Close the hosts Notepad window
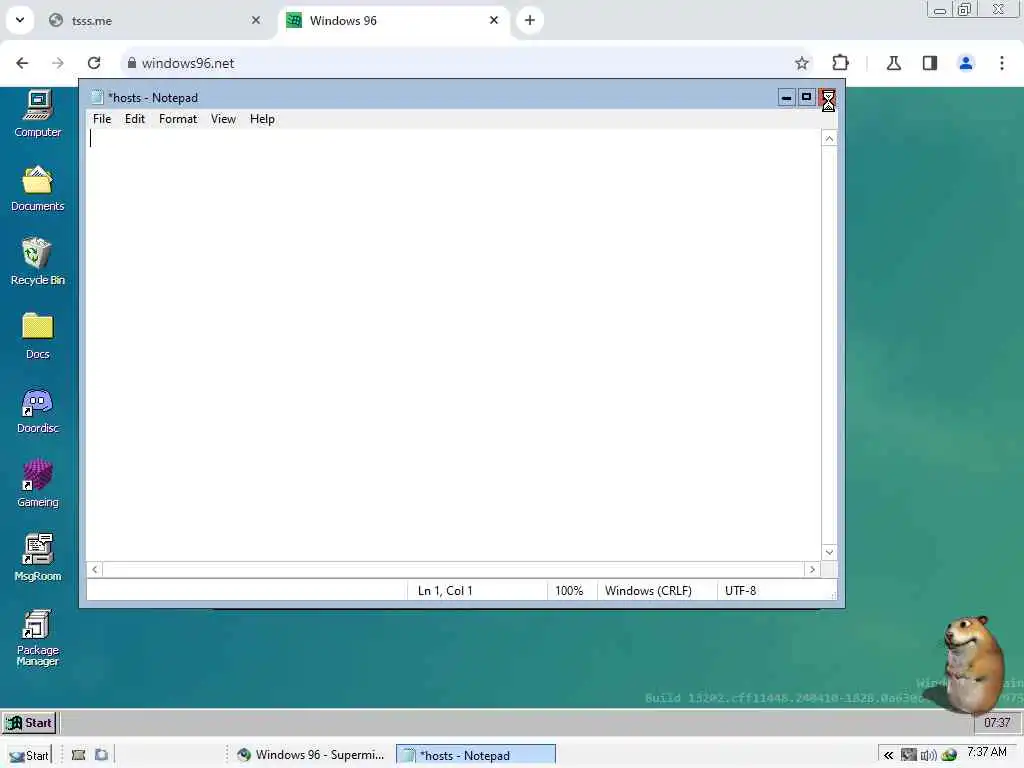This screenshot has height=768, width=1024. pyautogui.click(x=827, y=98)
